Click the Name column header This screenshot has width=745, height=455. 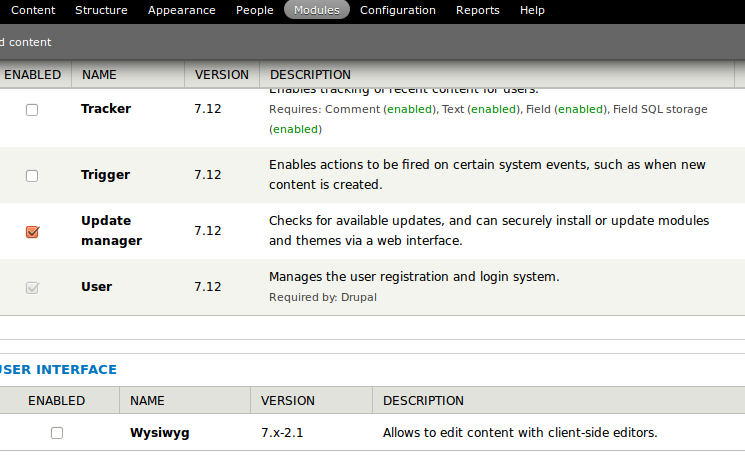[x=99, y=75]
